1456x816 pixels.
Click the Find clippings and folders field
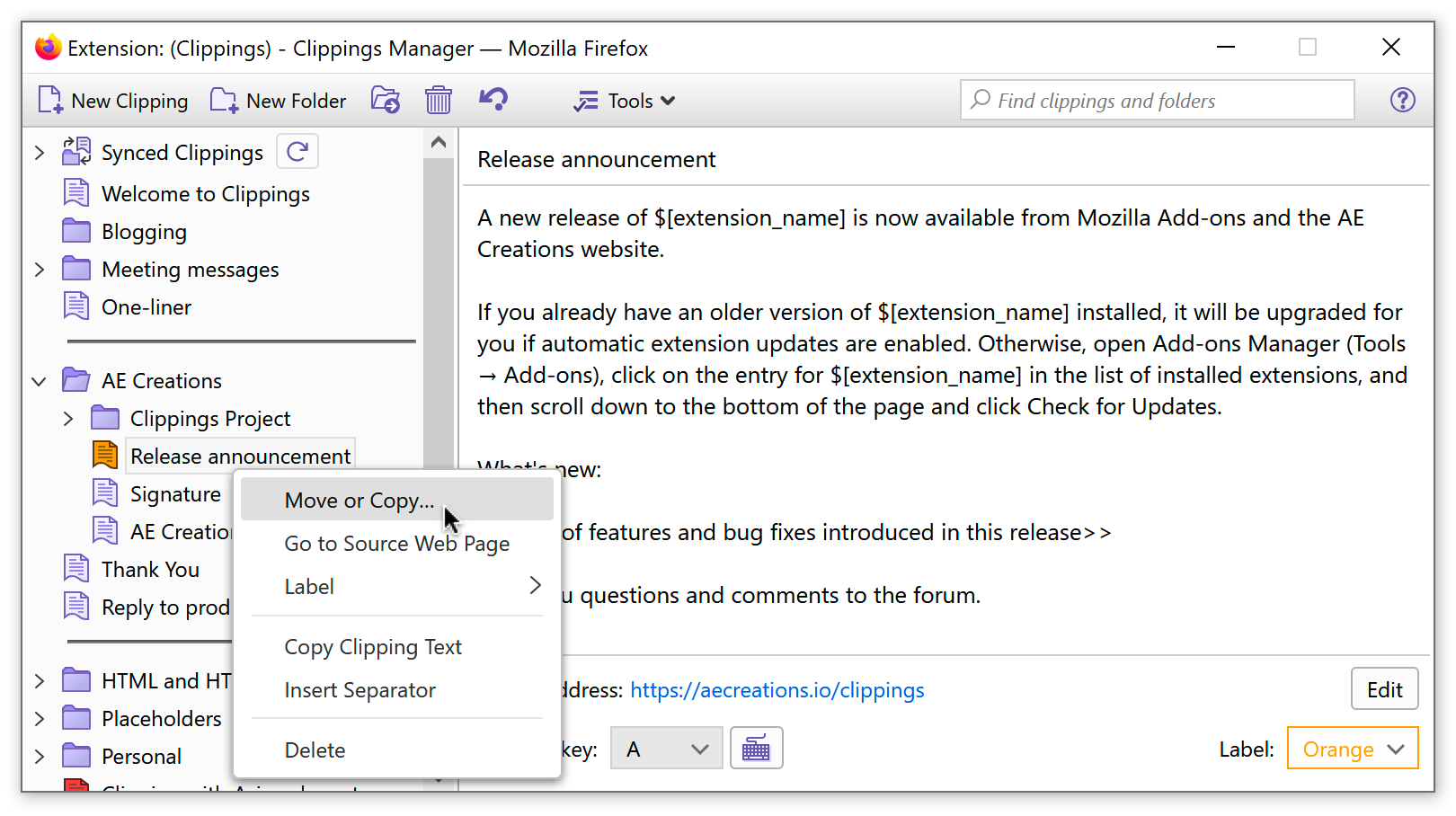[x=1159, y=101]
